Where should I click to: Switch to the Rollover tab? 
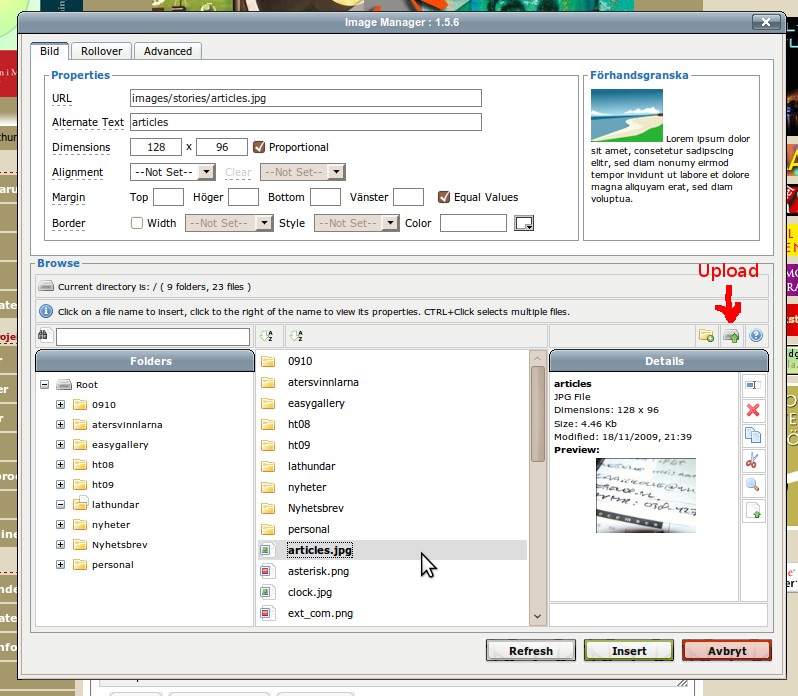[101, 51]
